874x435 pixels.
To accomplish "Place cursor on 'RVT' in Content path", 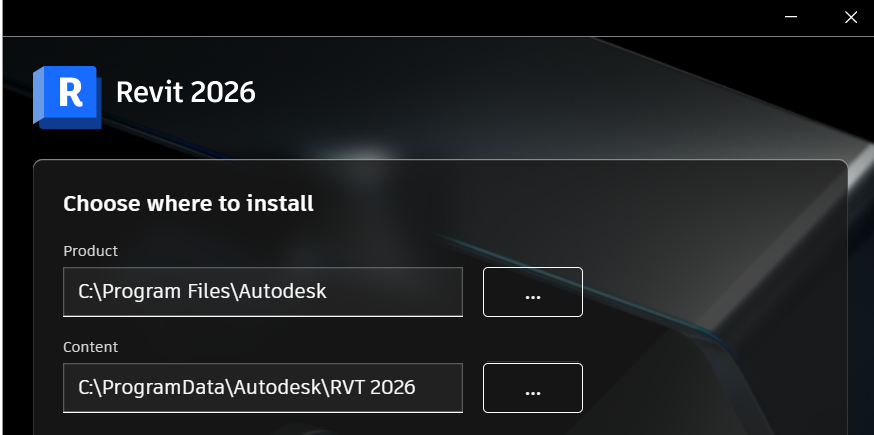I will pyautogui.click(x=347, y=387).
